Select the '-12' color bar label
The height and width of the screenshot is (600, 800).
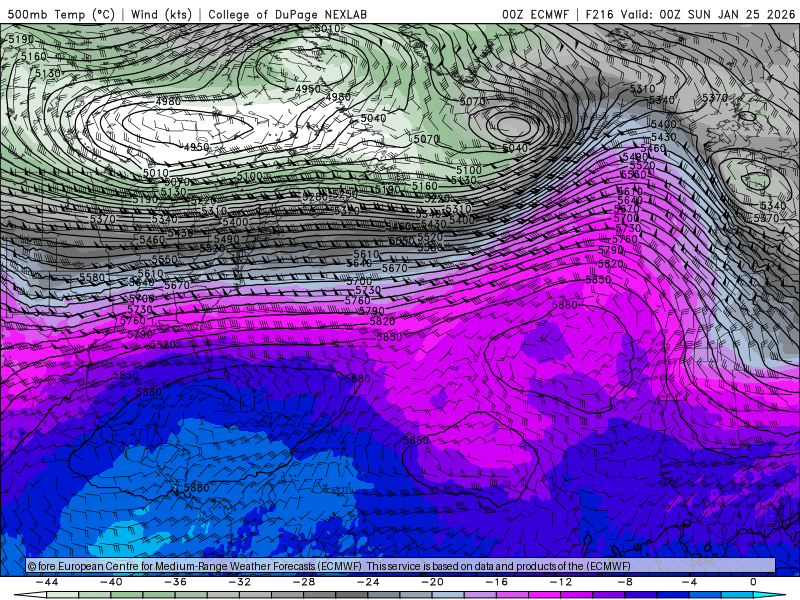[x=561, y=582]
